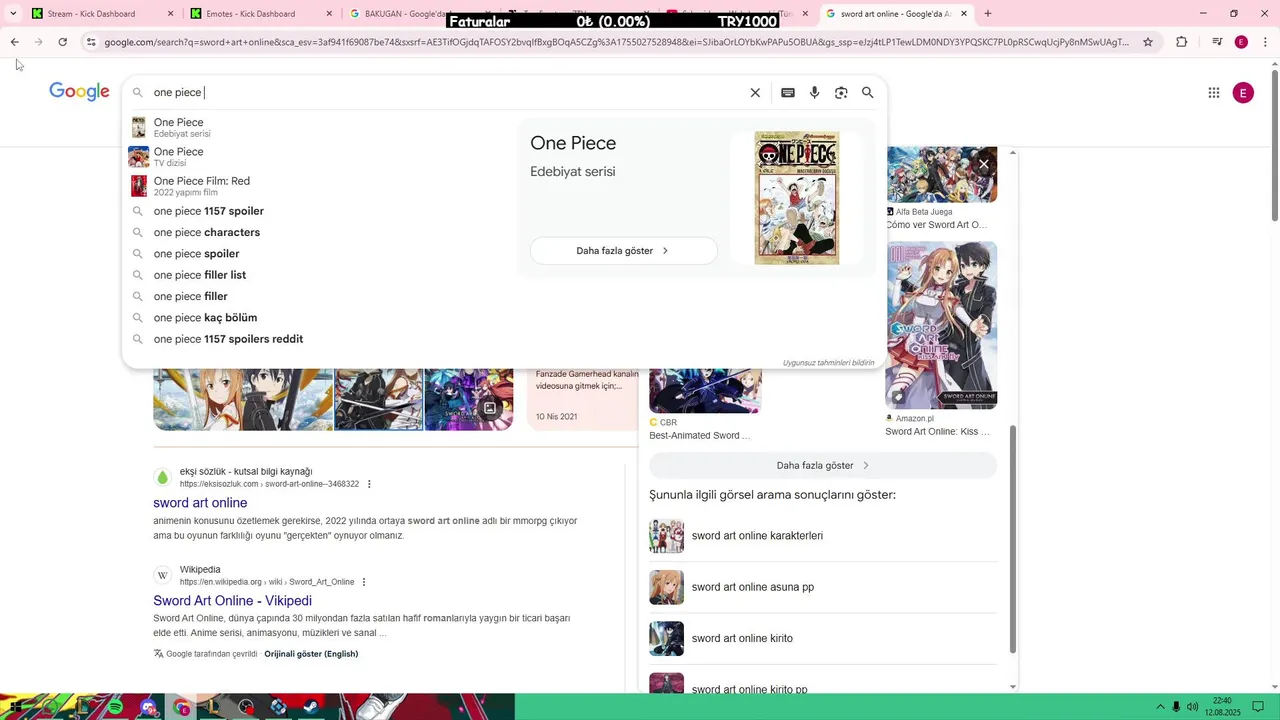Viewport: 1280px width, 720px height.
Task: Open new browser tab
Action: [x=988, y=14]
